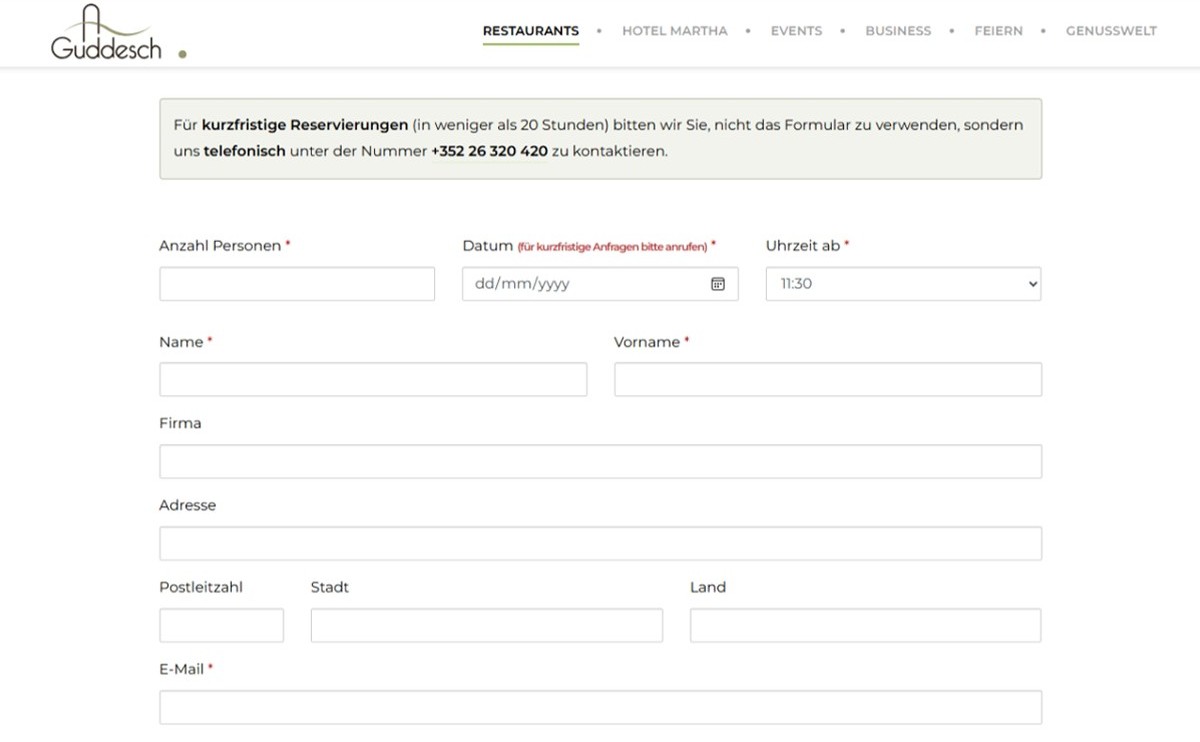The width and height of the screenshot is (1200, 742).
Task: Select the E-Mail input field
Action: coord(600,706)
